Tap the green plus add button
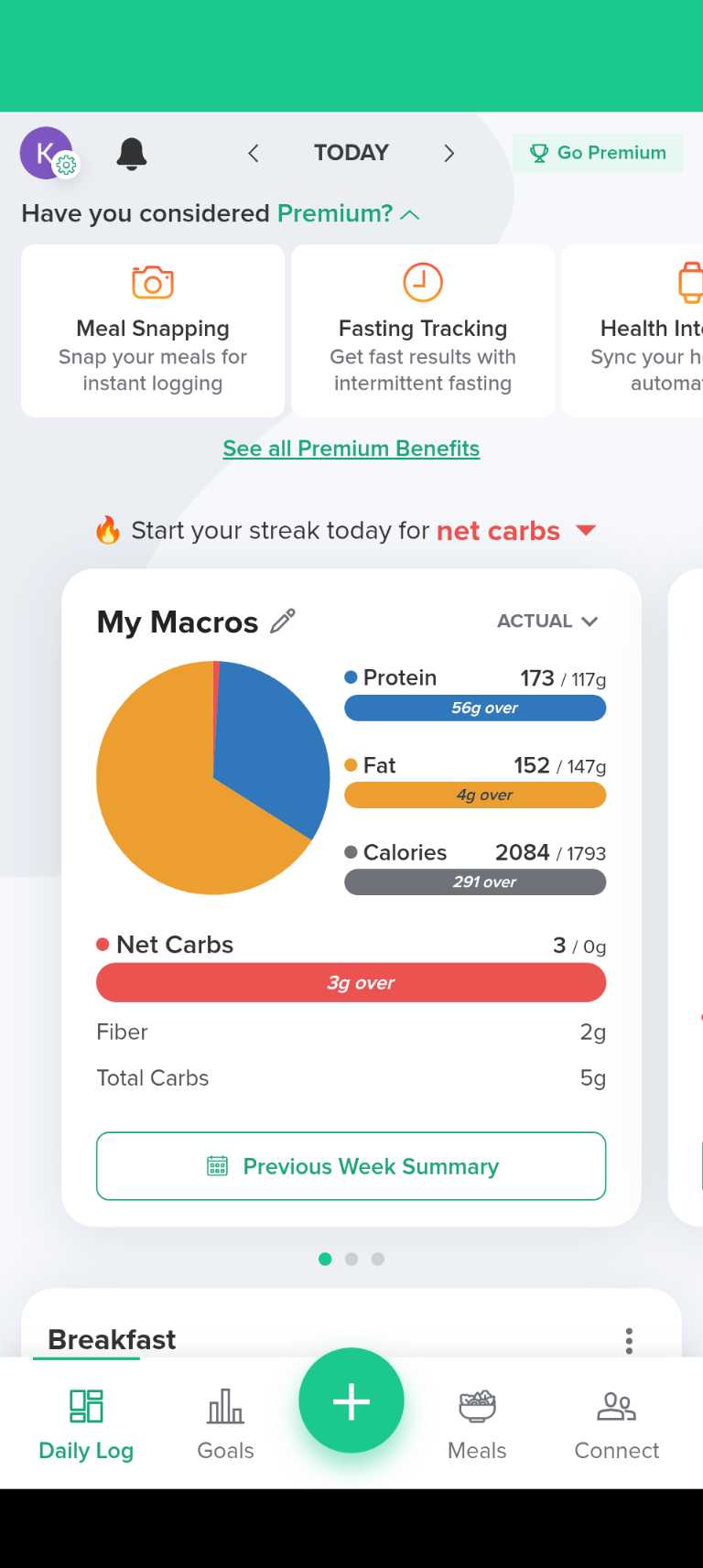The width and height of the screenshot is (703, 1568). 351,1400
